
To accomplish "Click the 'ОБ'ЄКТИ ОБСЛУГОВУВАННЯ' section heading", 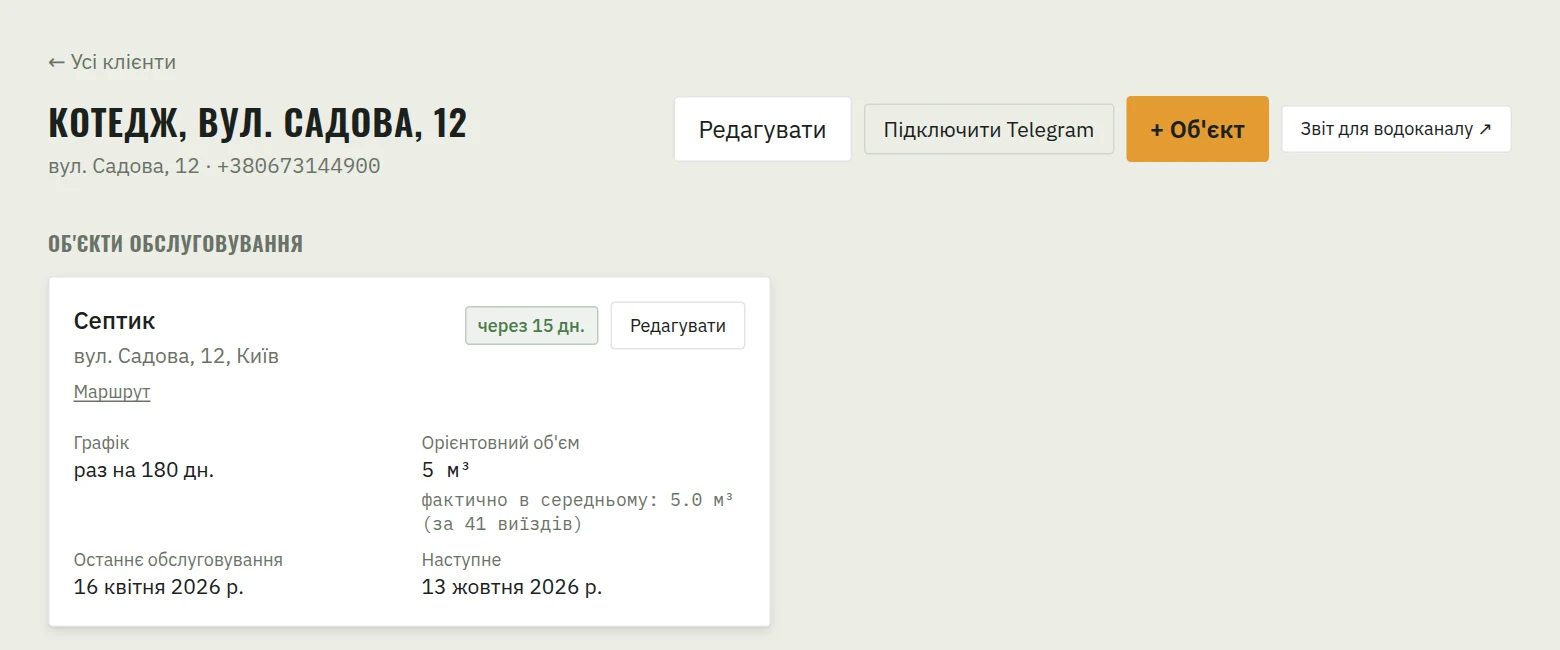I will 175,244.
